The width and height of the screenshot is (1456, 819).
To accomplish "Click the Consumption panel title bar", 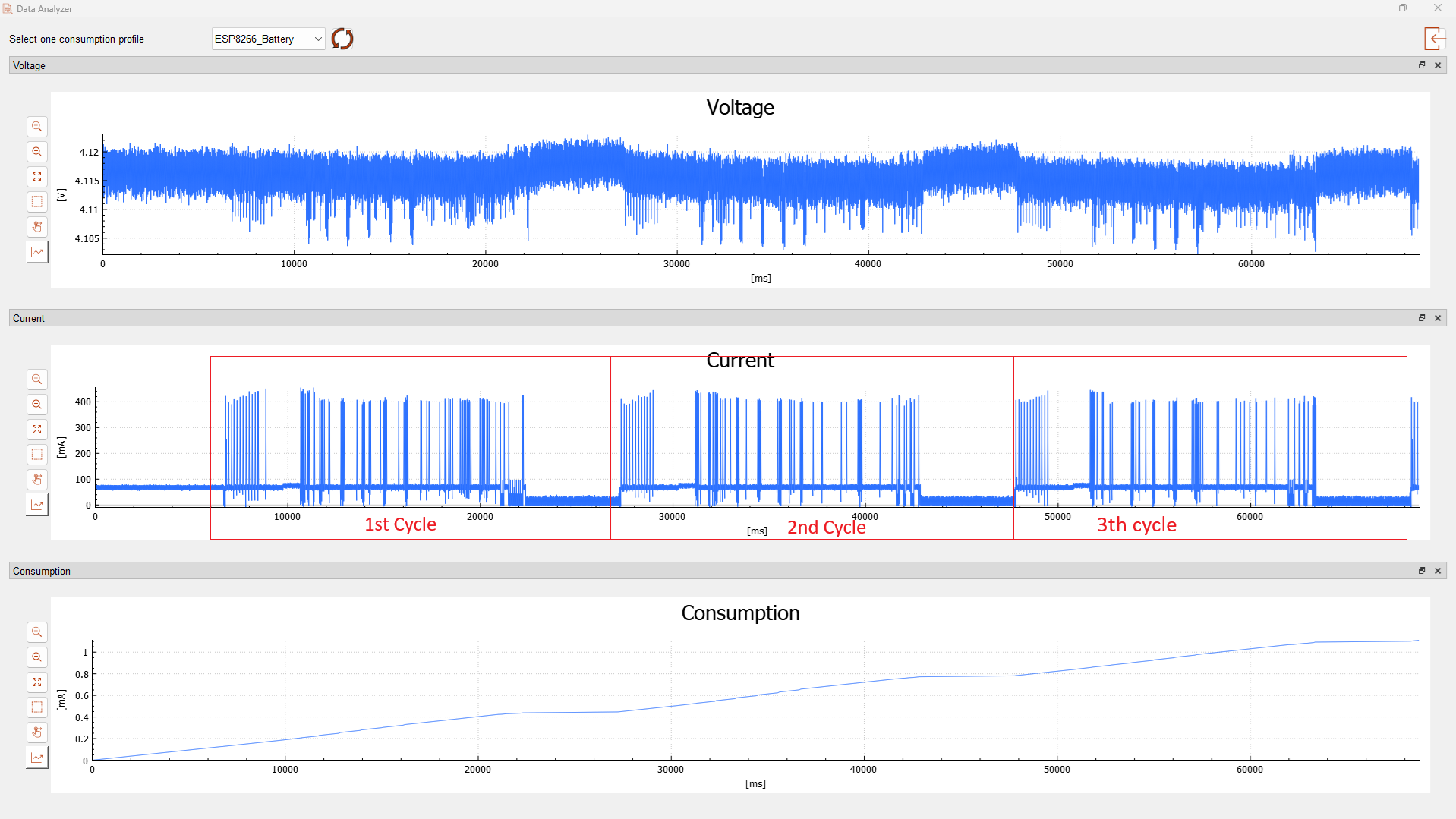I will click(x=683, y=571).
